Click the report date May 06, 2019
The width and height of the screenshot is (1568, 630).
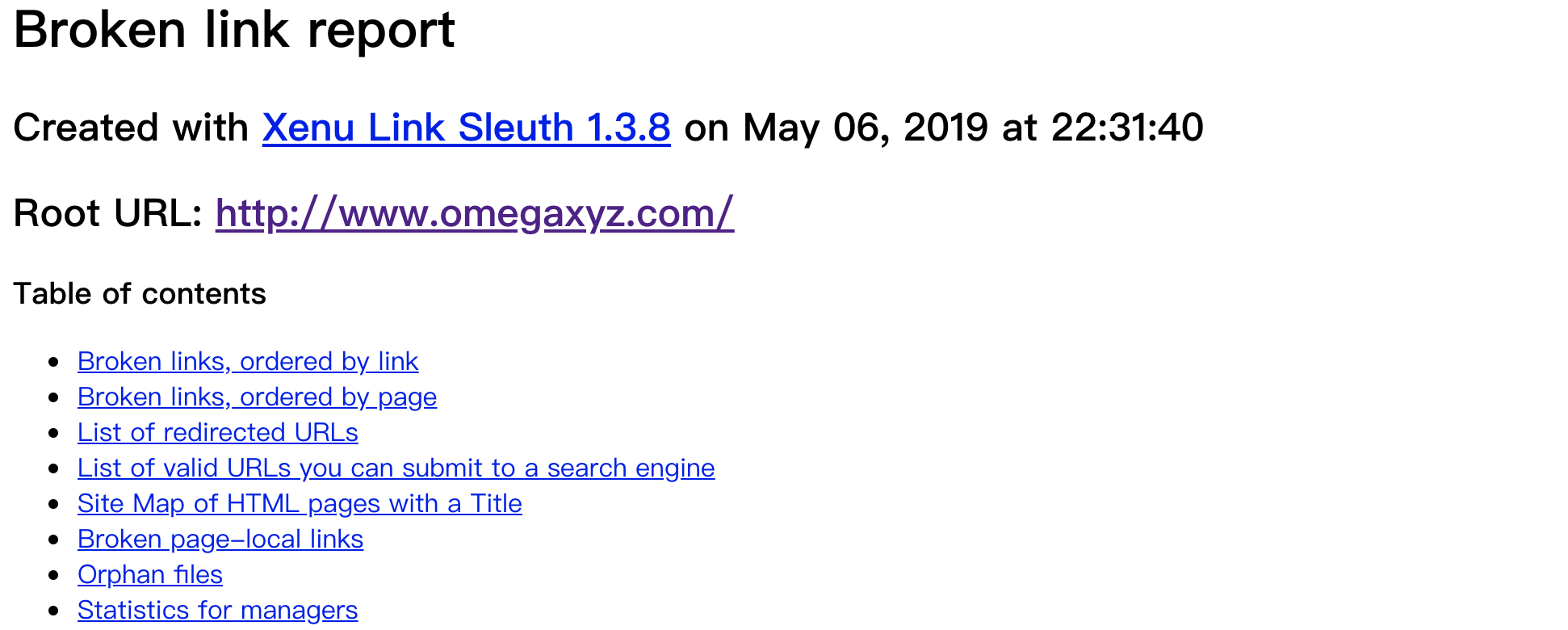point(865,128)
